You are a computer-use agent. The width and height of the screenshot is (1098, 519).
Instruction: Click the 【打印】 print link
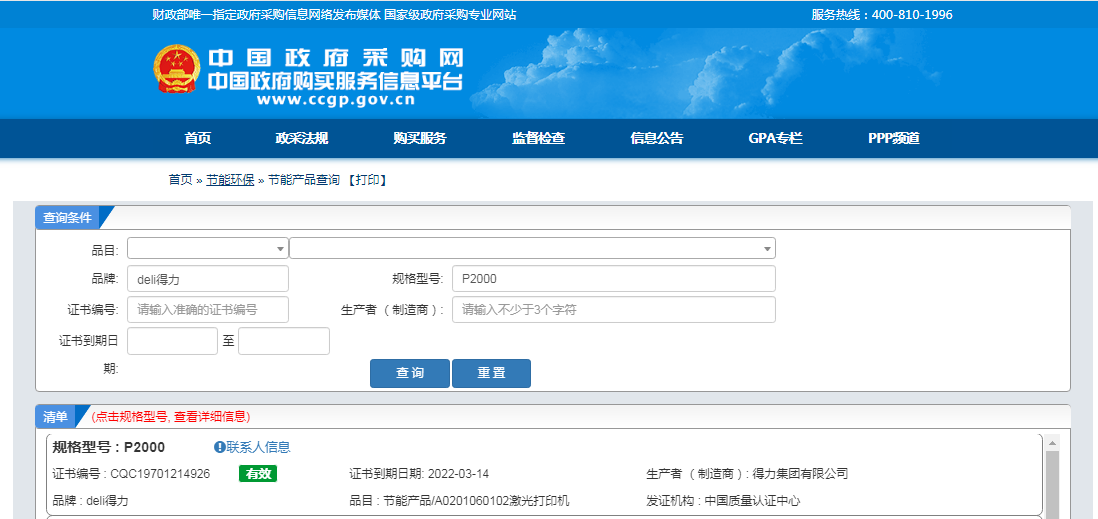(367, 180)
